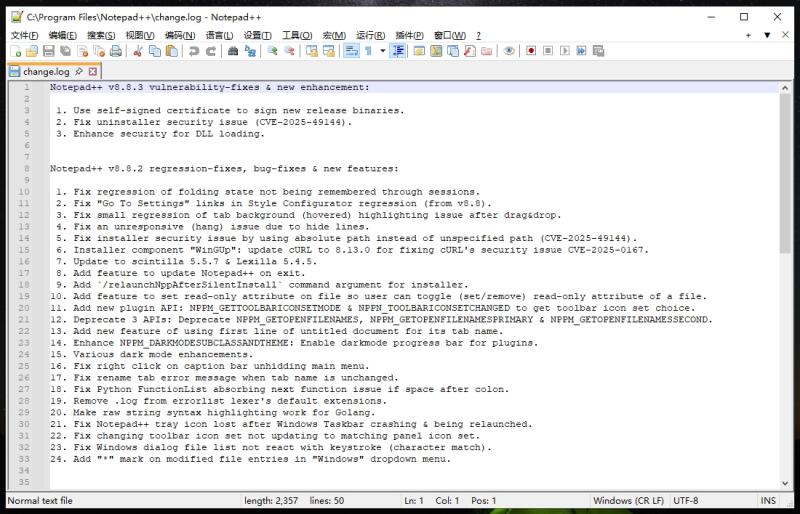800x514 pixels.
Task: Open the 视图(V) menu
Action: pos(140,35)
